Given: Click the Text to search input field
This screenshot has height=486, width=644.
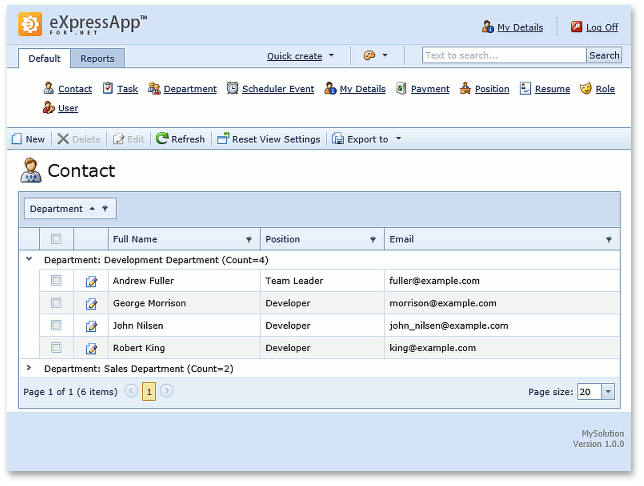Looking at the screenshot, I should 503,56.
